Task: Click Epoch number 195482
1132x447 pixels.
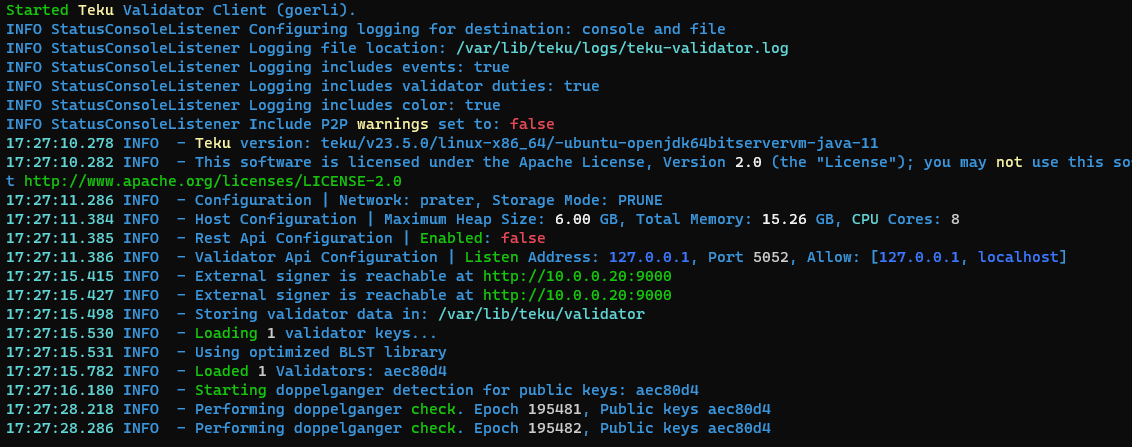Action: (x=554, y=428)
